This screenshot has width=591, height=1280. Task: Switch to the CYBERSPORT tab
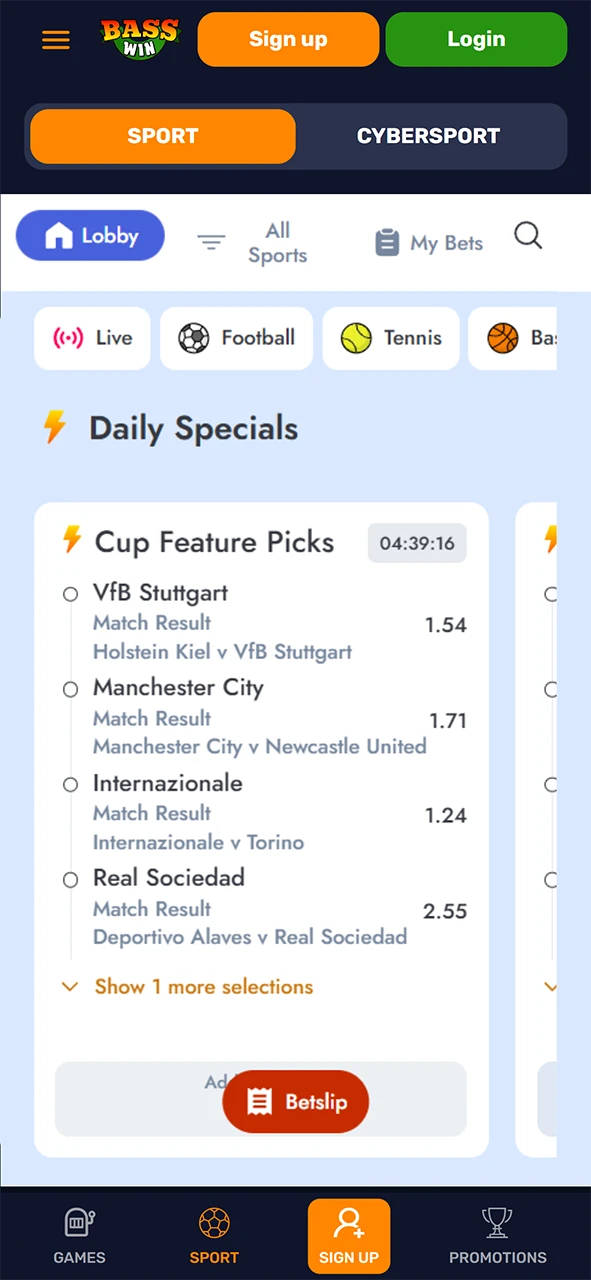pyautogui.click(x=428, y=136)
